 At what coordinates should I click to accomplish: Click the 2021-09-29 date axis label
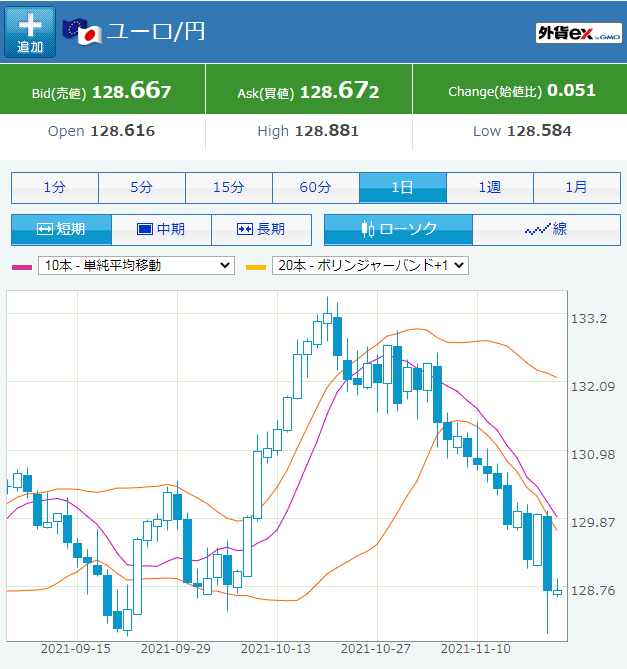176,649
